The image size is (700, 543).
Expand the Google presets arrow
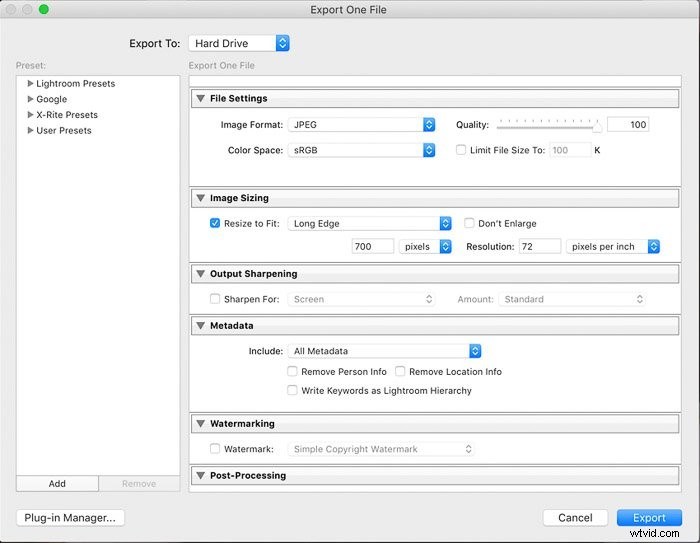(30, 99)
